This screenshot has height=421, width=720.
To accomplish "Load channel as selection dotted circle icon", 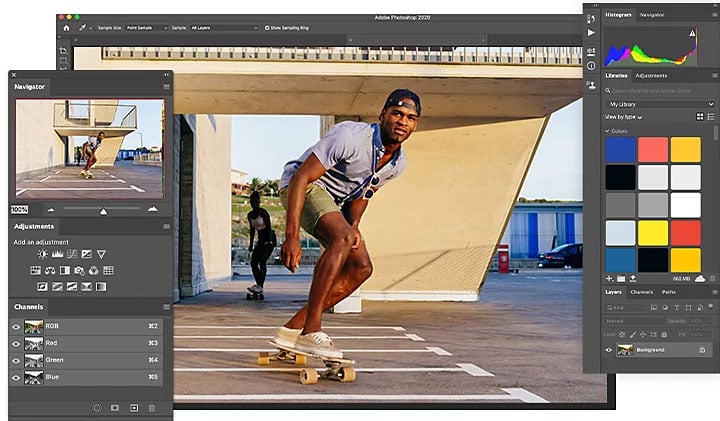I will coord(97,408).
